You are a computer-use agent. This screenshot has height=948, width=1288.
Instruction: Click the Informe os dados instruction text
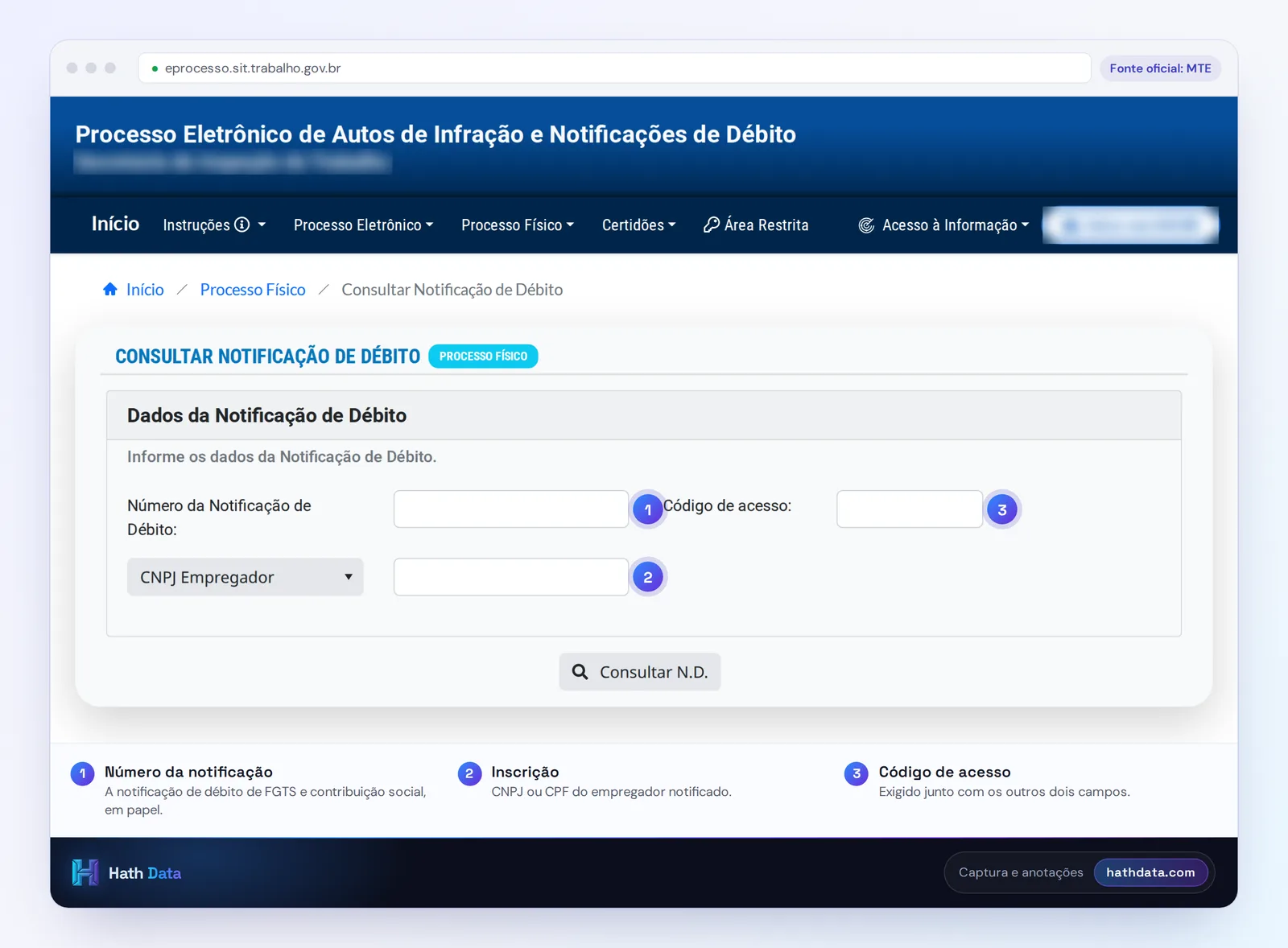tap(282, 456)
